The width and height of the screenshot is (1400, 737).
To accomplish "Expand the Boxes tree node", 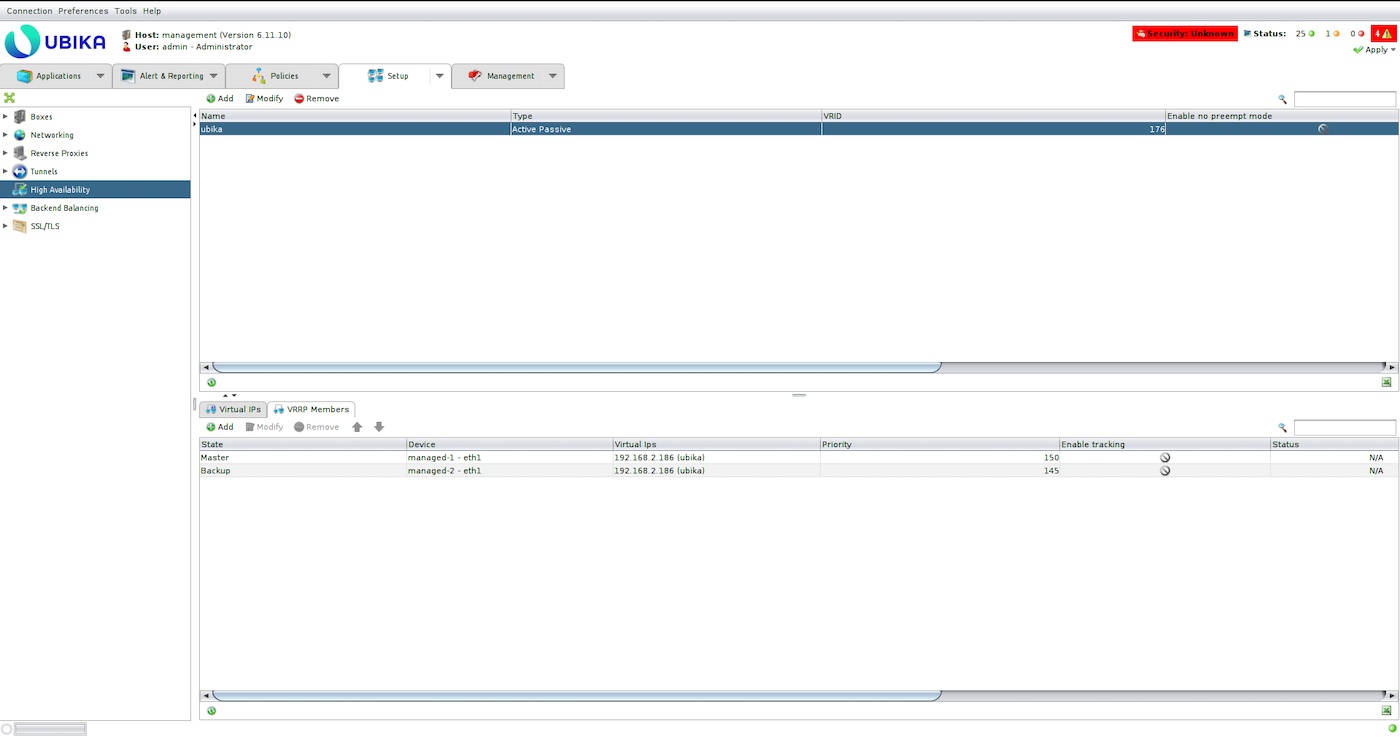I will (x=5, y=117).
